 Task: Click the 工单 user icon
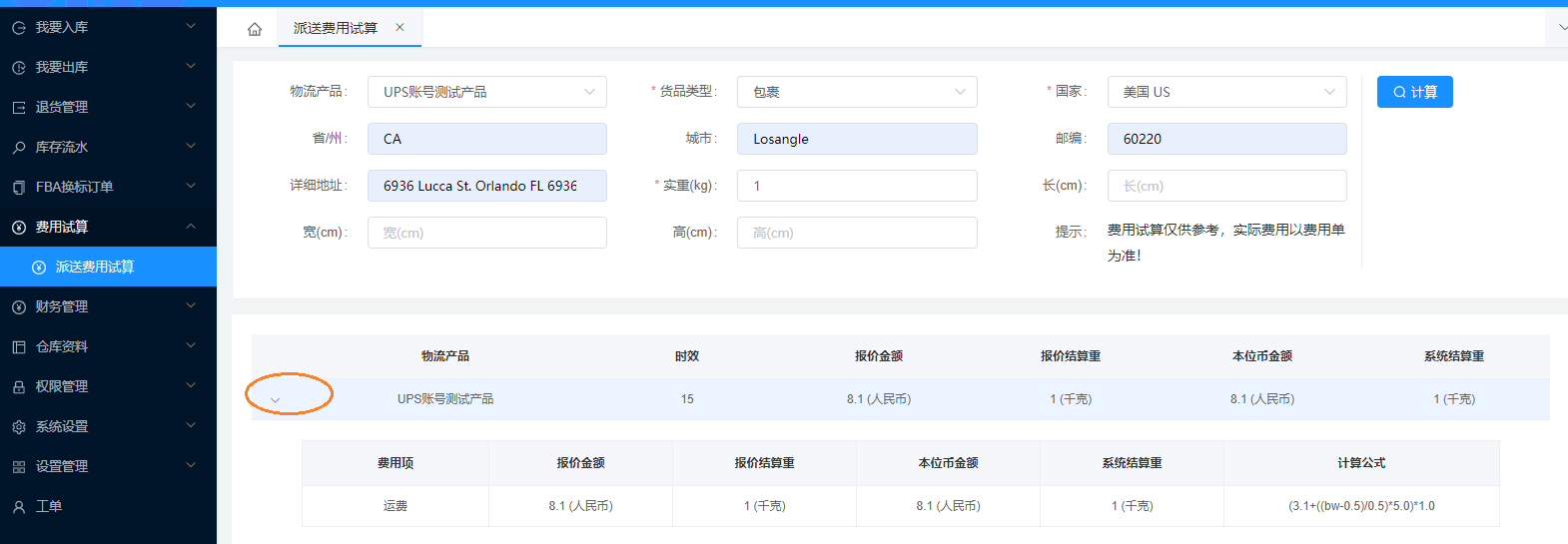tap(18, 507)
